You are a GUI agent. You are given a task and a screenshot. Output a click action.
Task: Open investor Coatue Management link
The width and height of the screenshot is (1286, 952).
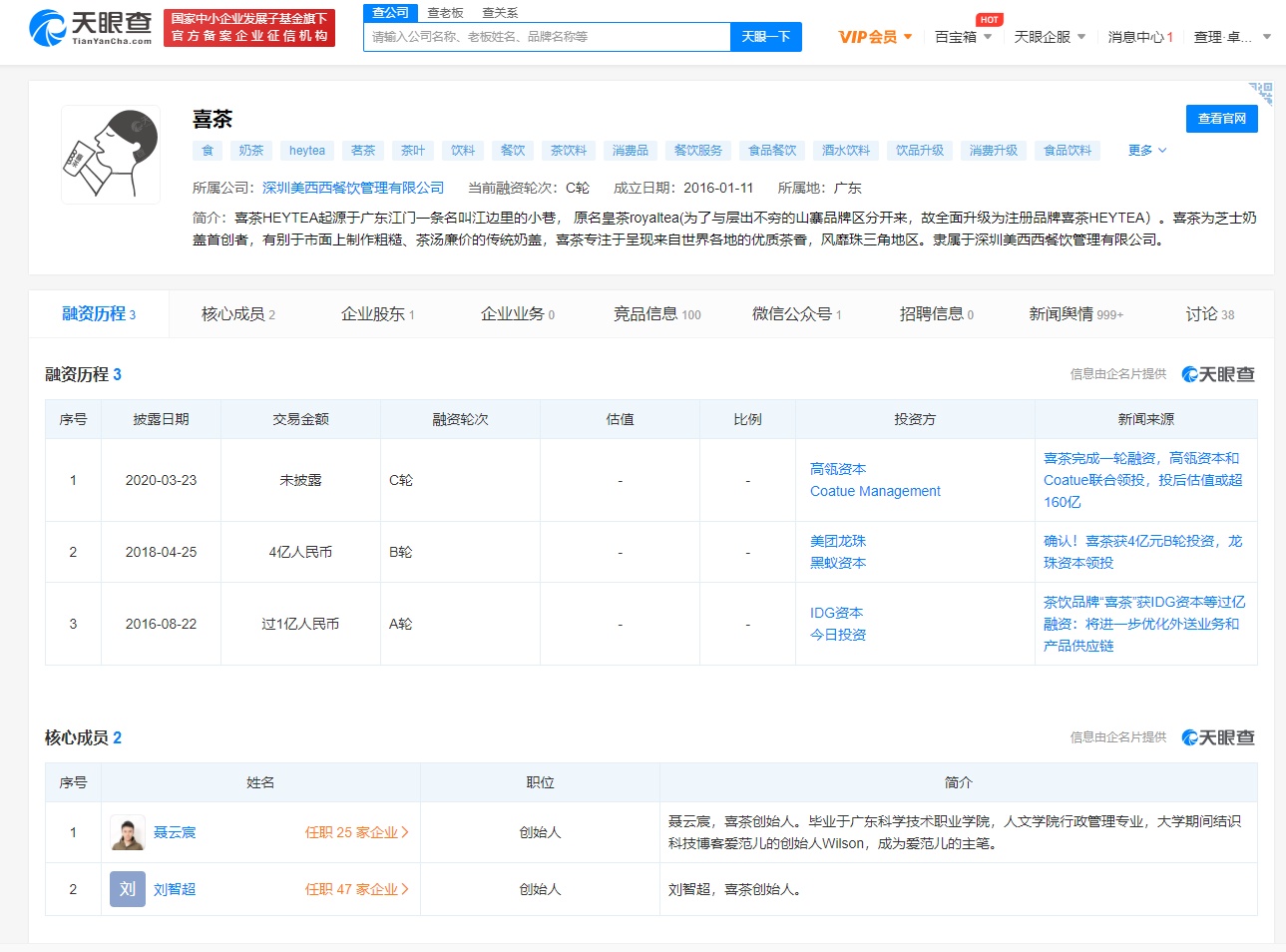[875, 491]
